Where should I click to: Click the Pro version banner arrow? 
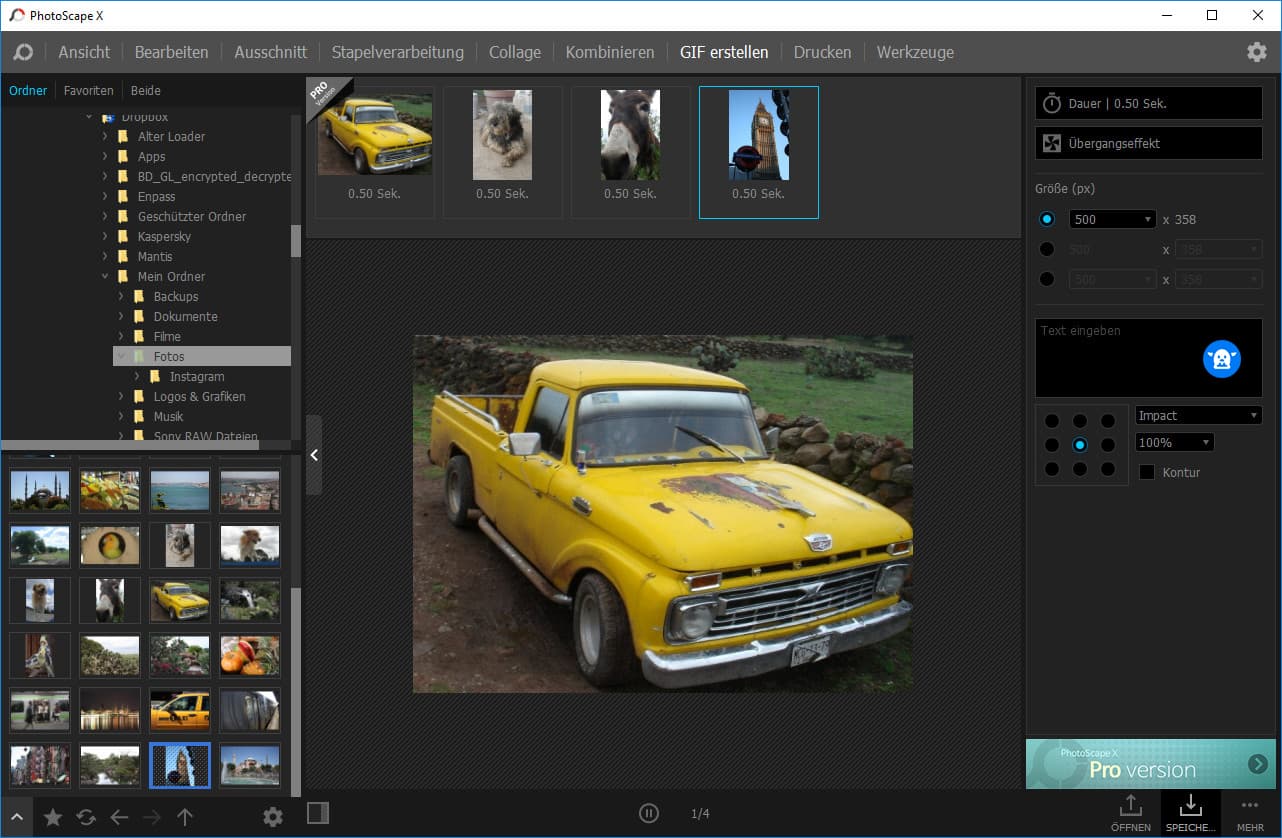tap(1257, 764)
